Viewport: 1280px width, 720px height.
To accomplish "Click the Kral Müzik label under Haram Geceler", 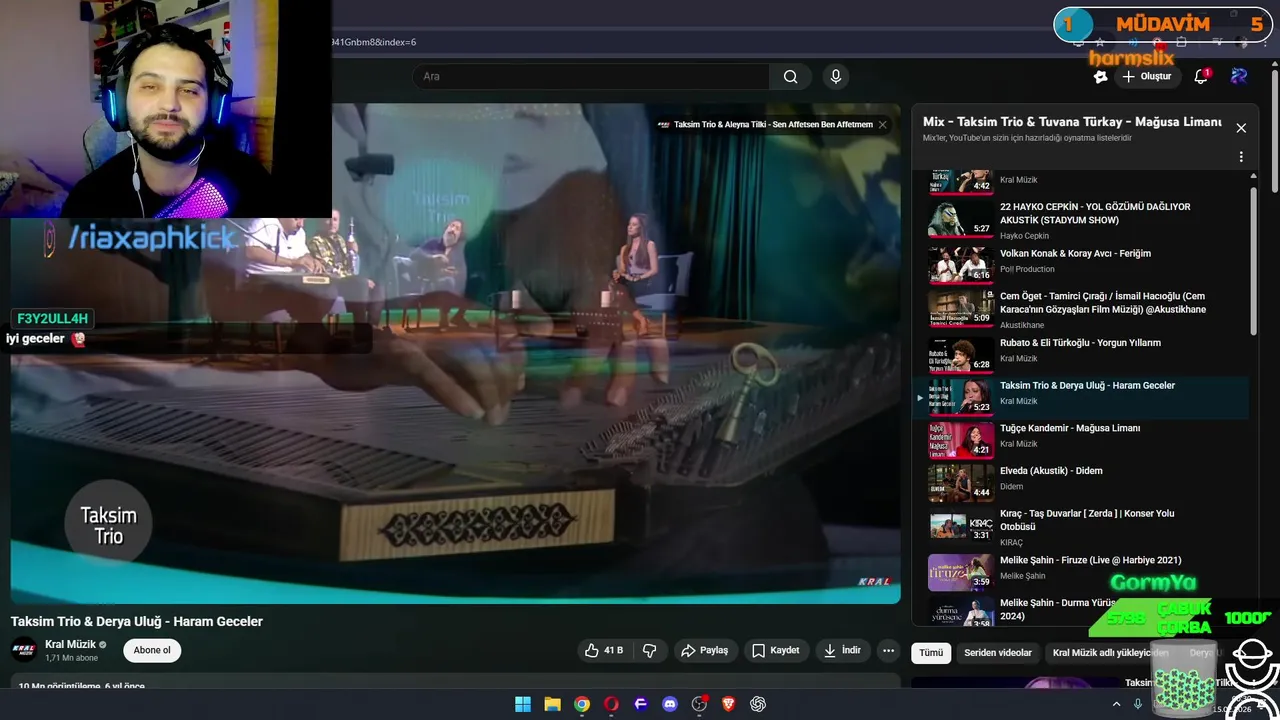I will [x=1019, y=401].
